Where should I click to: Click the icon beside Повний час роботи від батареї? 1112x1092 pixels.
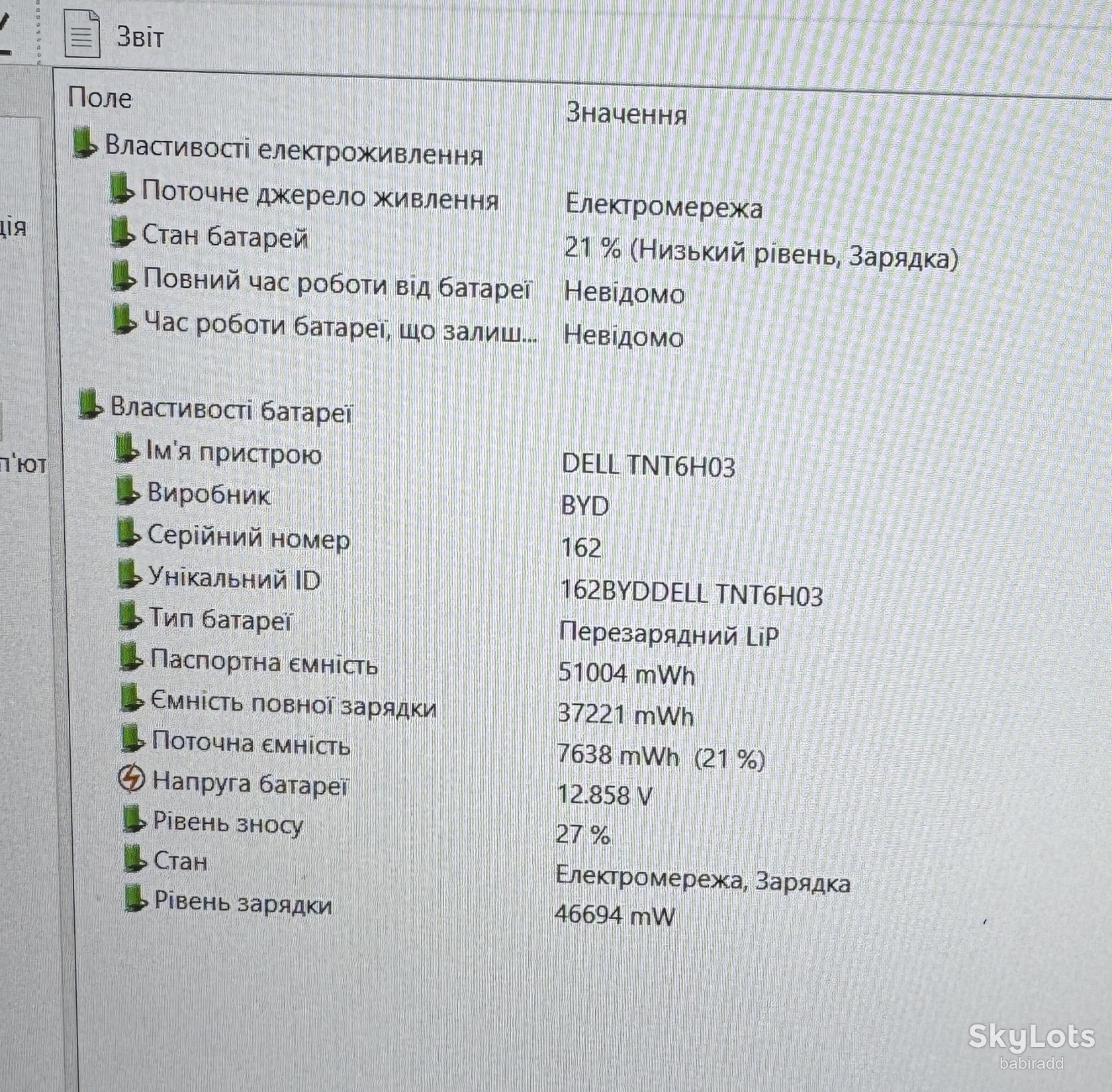[x=124, y=275]
